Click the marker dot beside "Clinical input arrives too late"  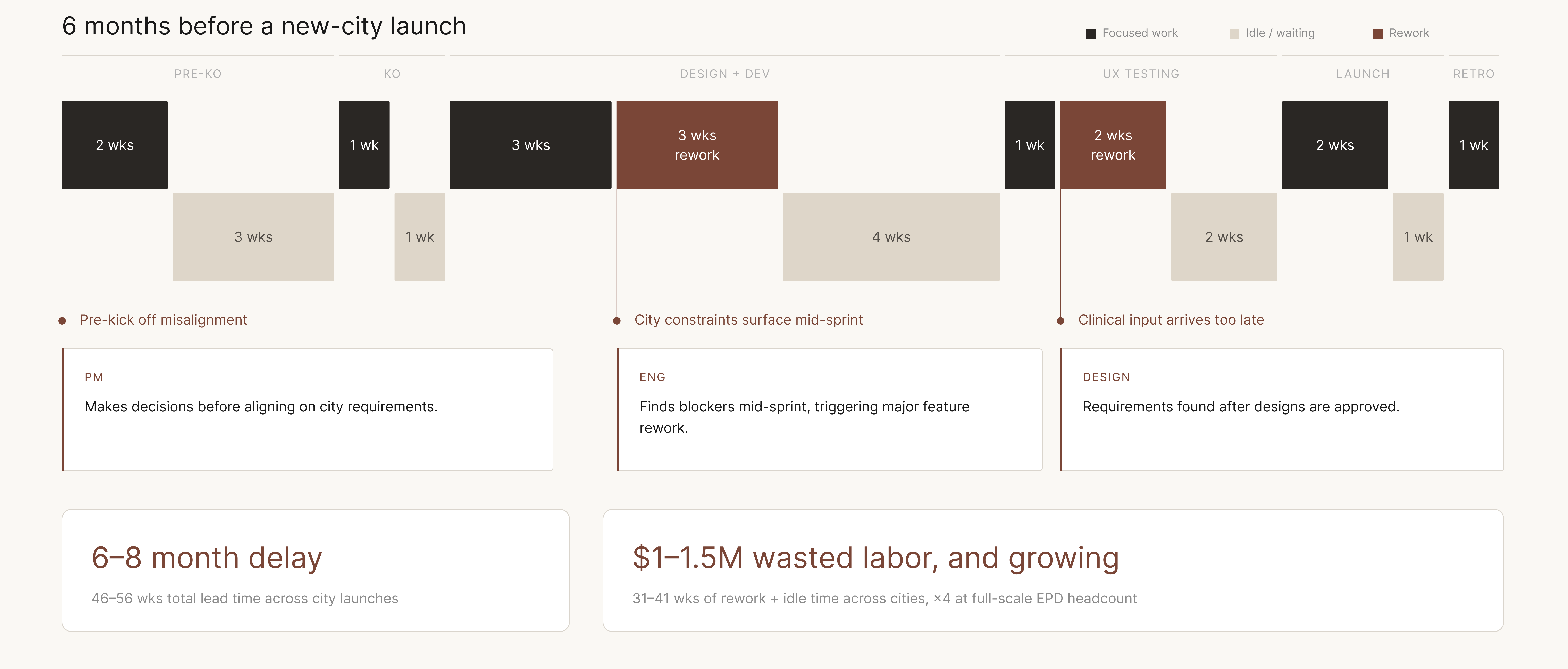[1060, 321]
